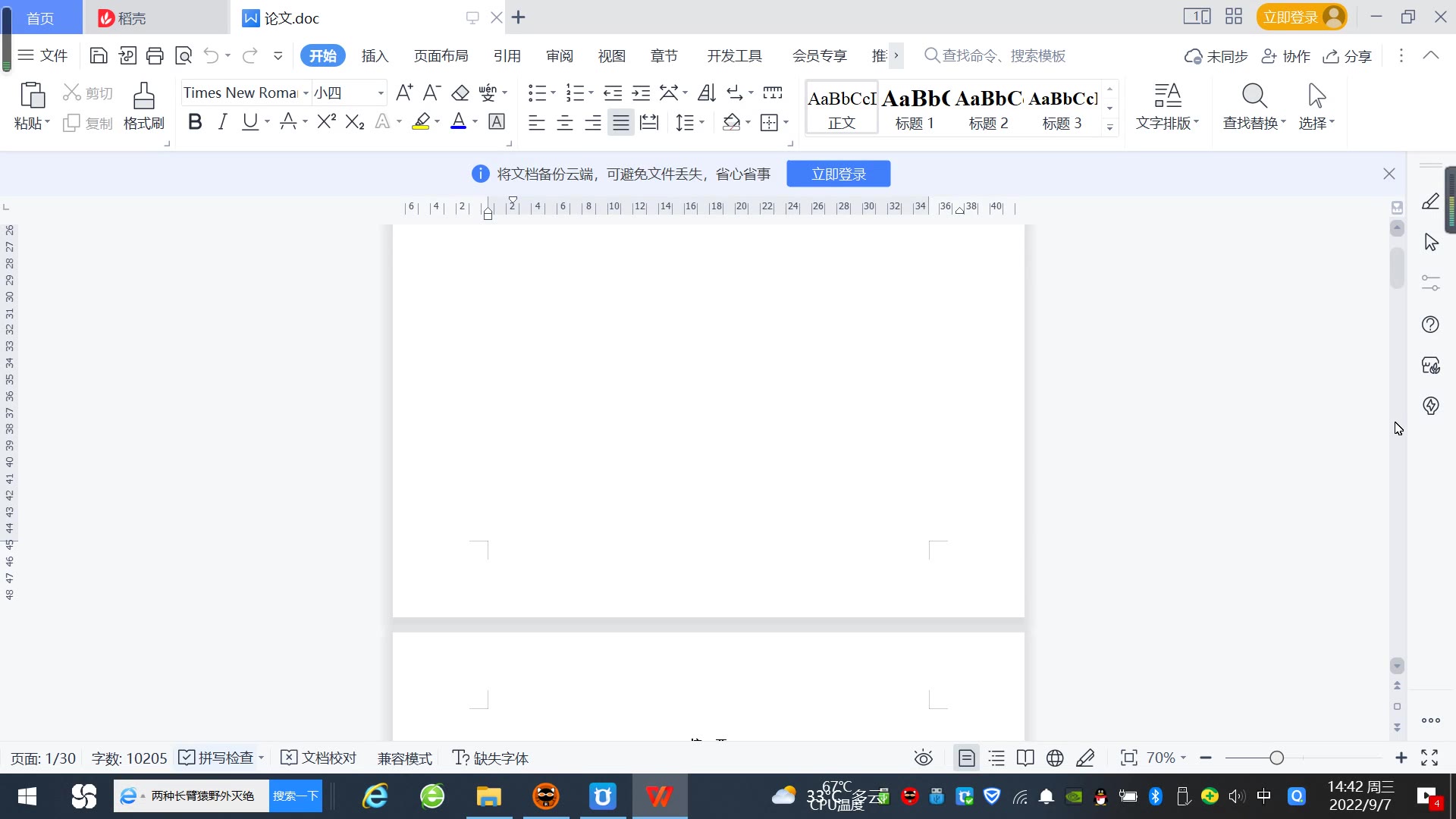Click the Print icon in quick access toolbar
This screenshot has width=1456, height=819.
click(155, 55)
